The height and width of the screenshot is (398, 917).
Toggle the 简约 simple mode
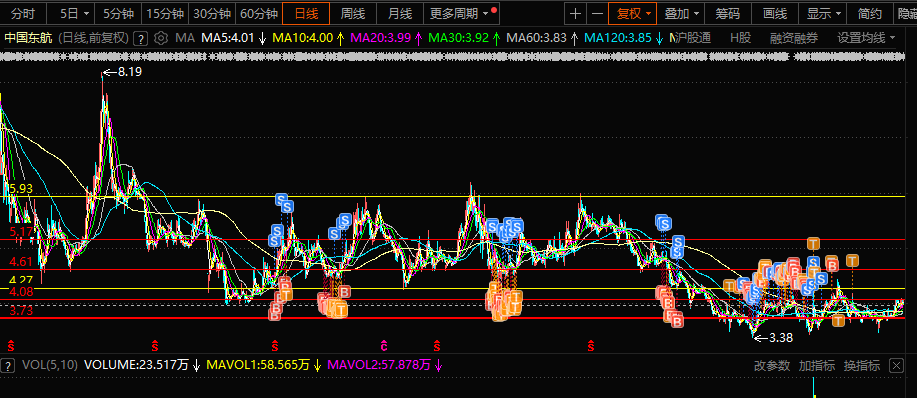(869, 13)
